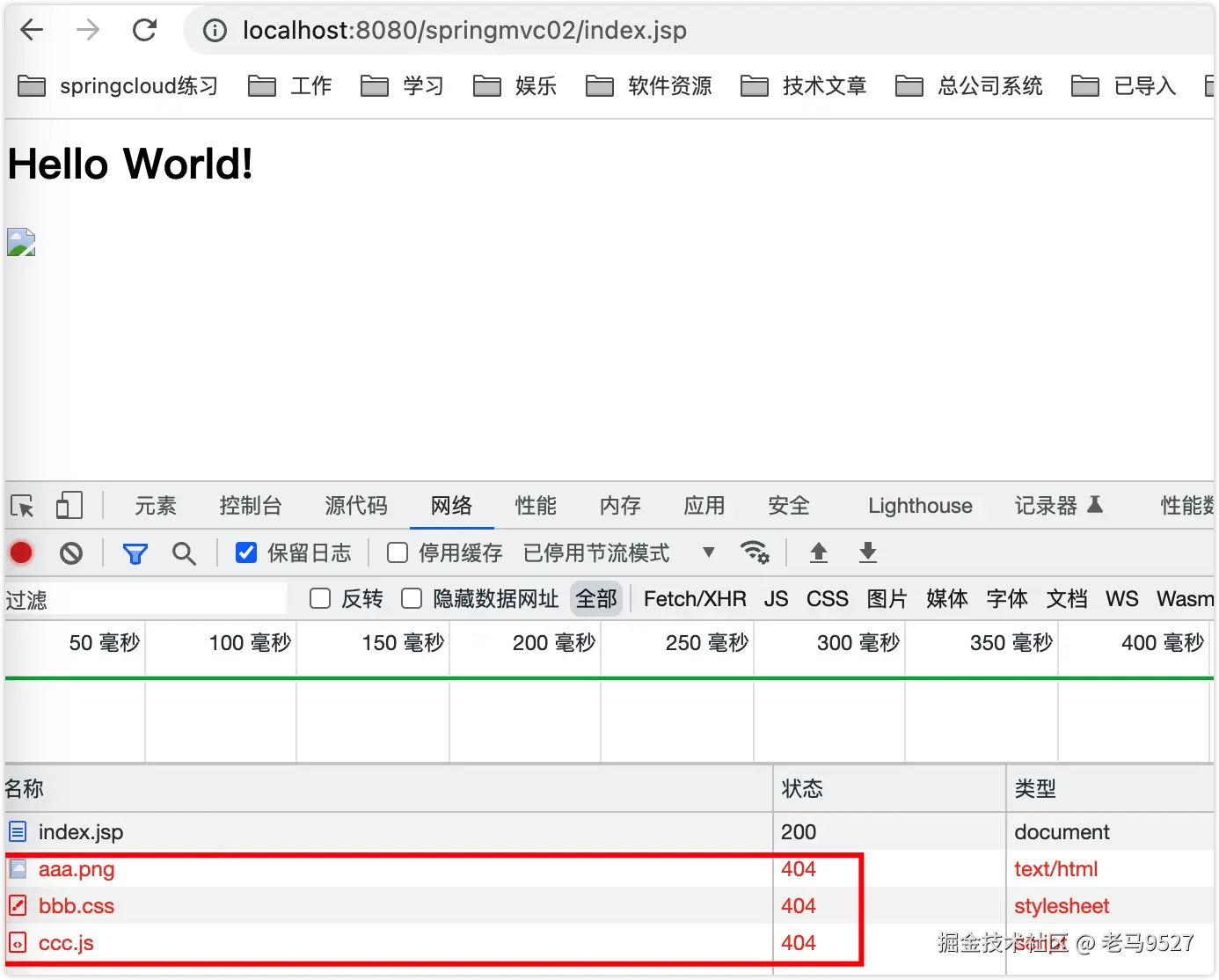
Task: Filter requests by CSS type
Action: 828,599
